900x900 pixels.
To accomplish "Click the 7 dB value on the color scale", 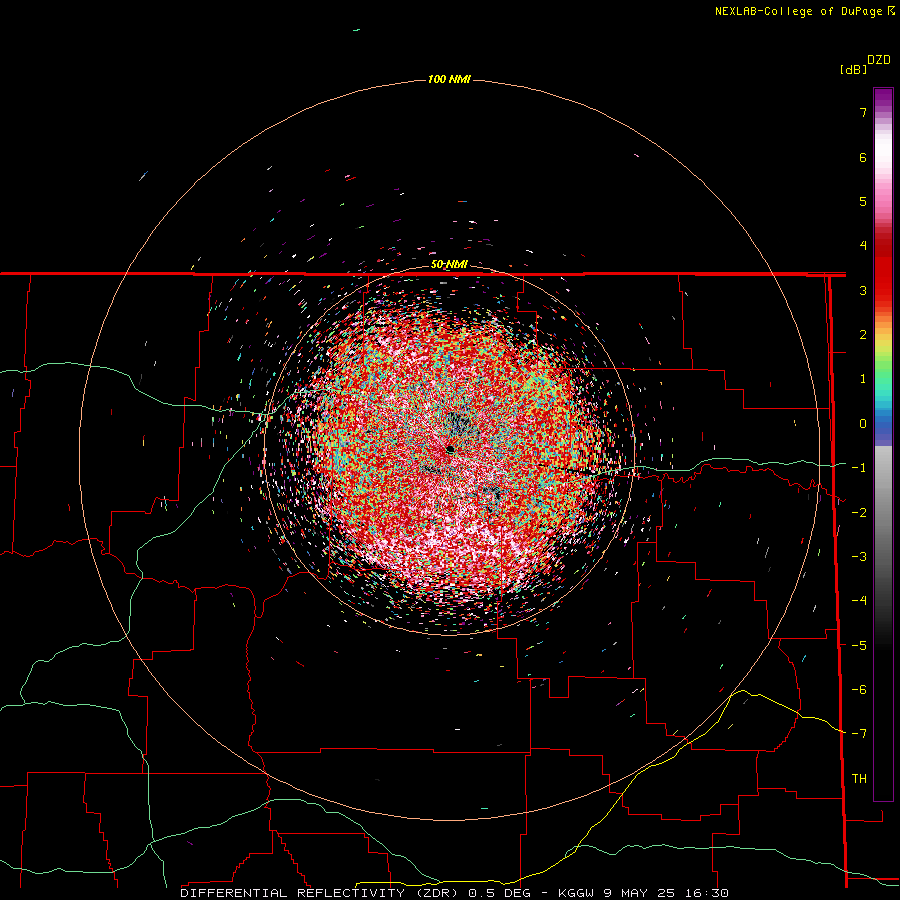I will 863,112.
